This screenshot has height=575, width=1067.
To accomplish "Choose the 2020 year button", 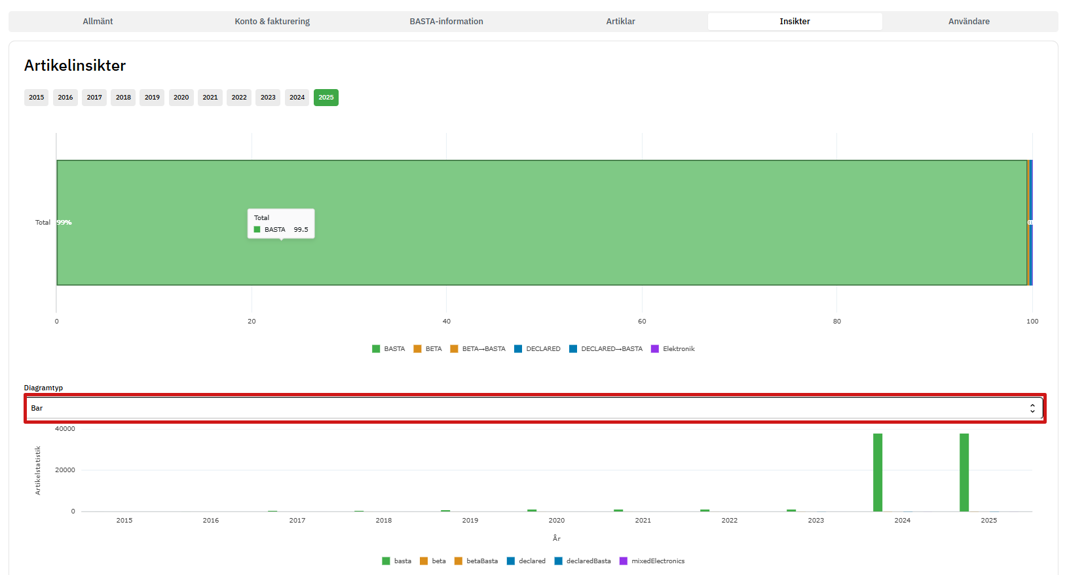I will pos(181,97).
